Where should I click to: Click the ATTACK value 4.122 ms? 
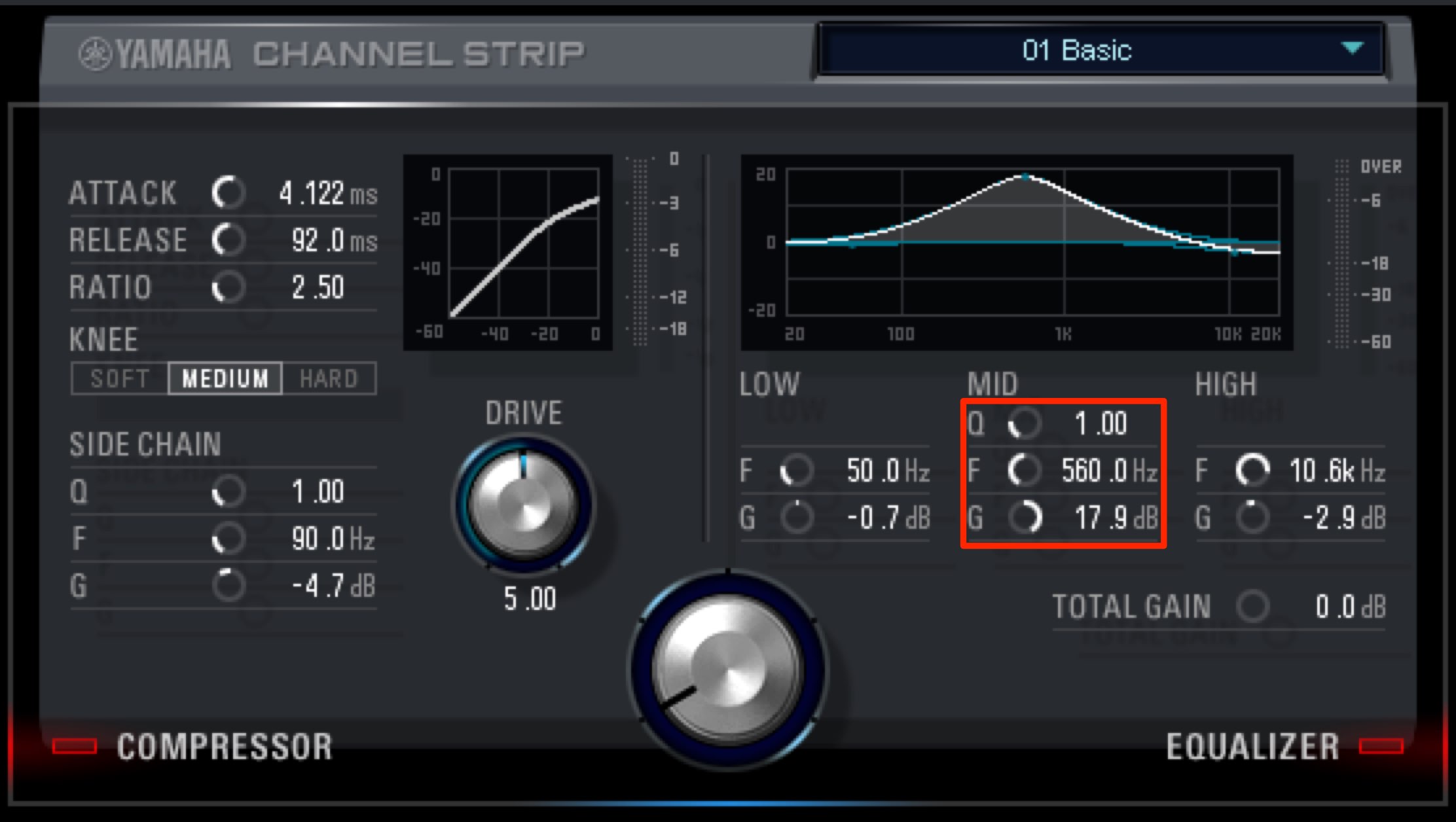(x=328, y=194)
